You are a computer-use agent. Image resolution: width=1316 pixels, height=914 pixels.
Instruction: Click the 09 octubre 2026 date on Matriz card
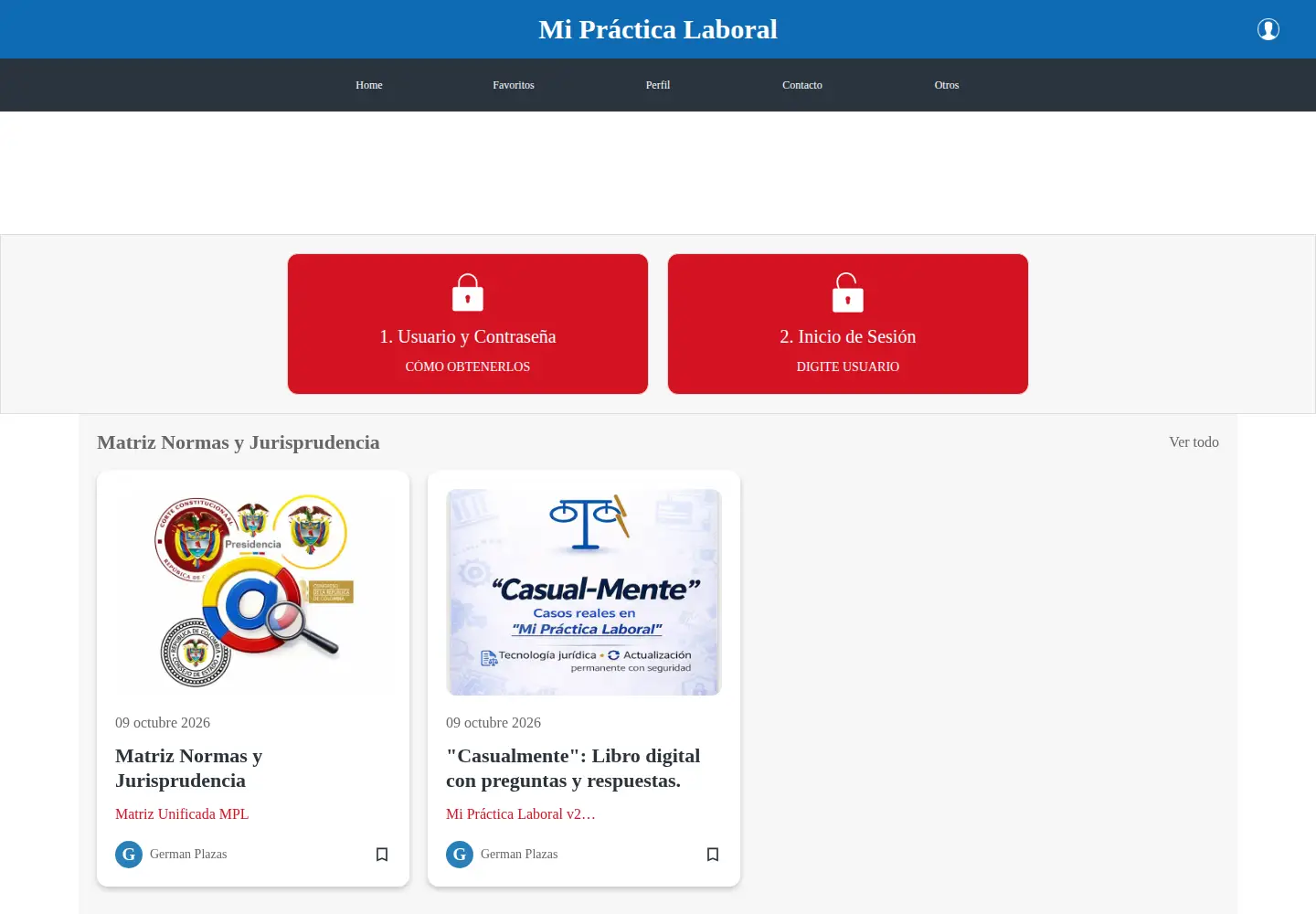[163, 723]
